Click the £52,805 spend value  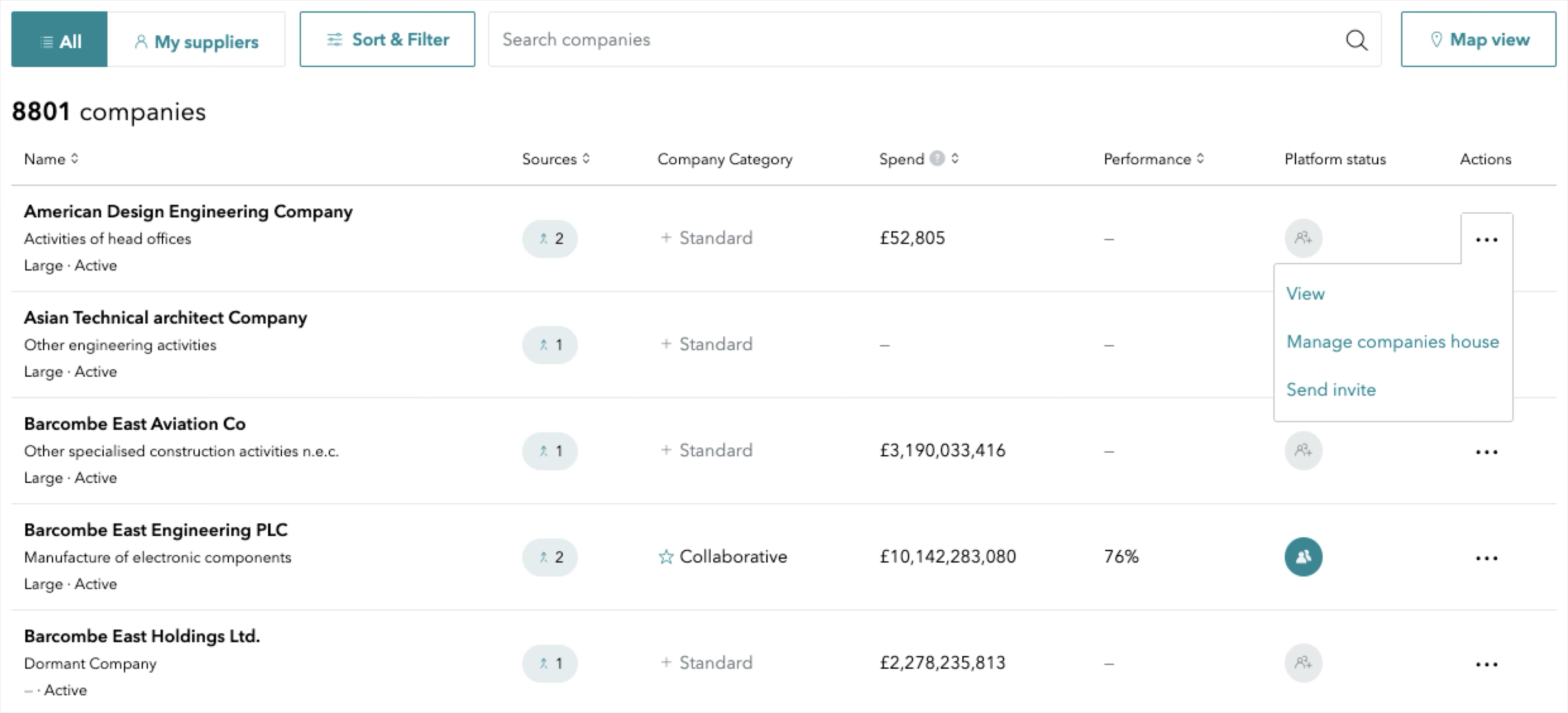[912, 238]
